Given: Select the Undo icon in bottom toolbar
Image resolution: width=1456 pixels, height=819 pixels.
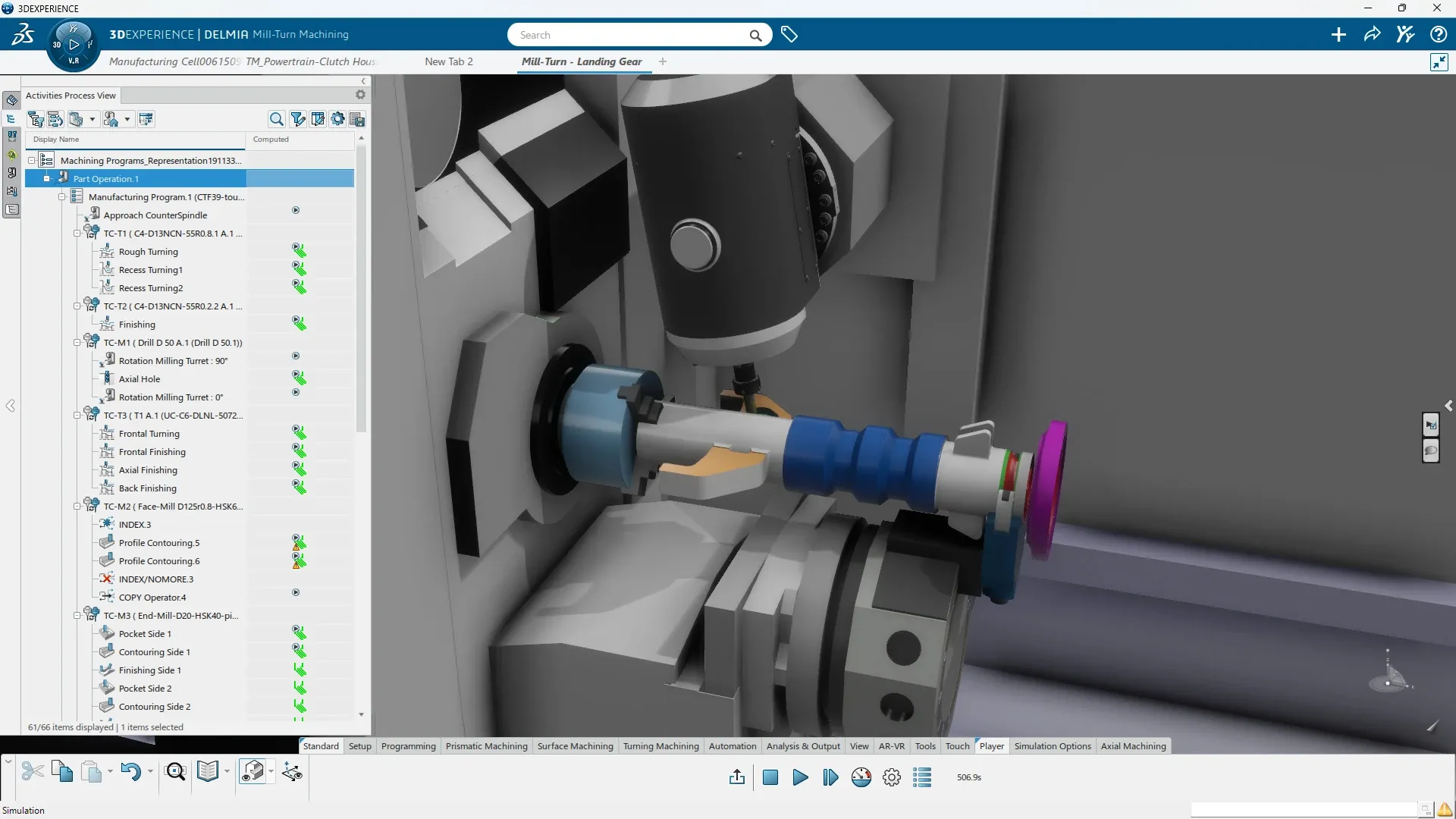Looking at the screenshot, I should tap(130, 771).
